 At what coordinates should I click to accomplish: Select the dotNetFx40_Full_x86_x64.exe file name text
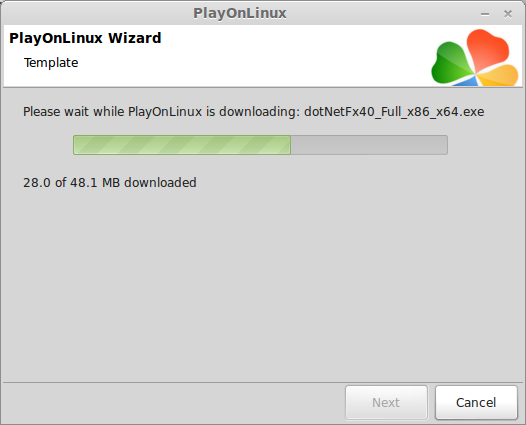[x=394, y=112]
